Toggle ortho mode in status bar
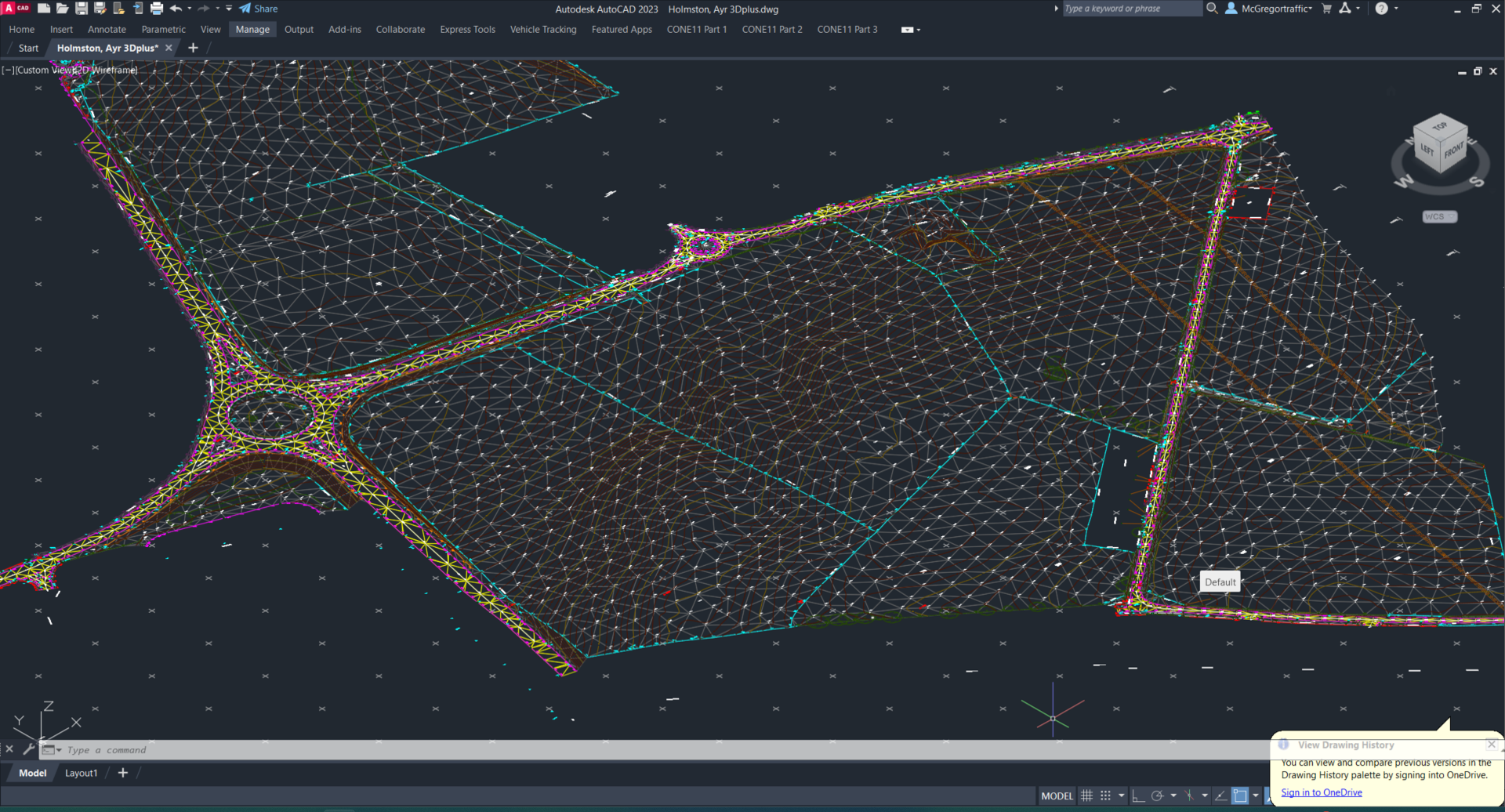This screenshot has height=812, width=1505. [1138, 796]
